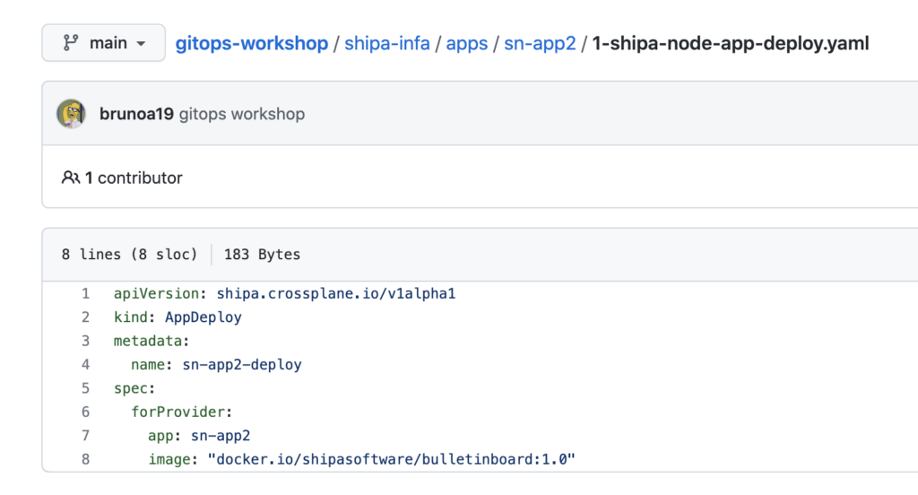Go to the apps directory breadcrumb

[x=467, y=43]
